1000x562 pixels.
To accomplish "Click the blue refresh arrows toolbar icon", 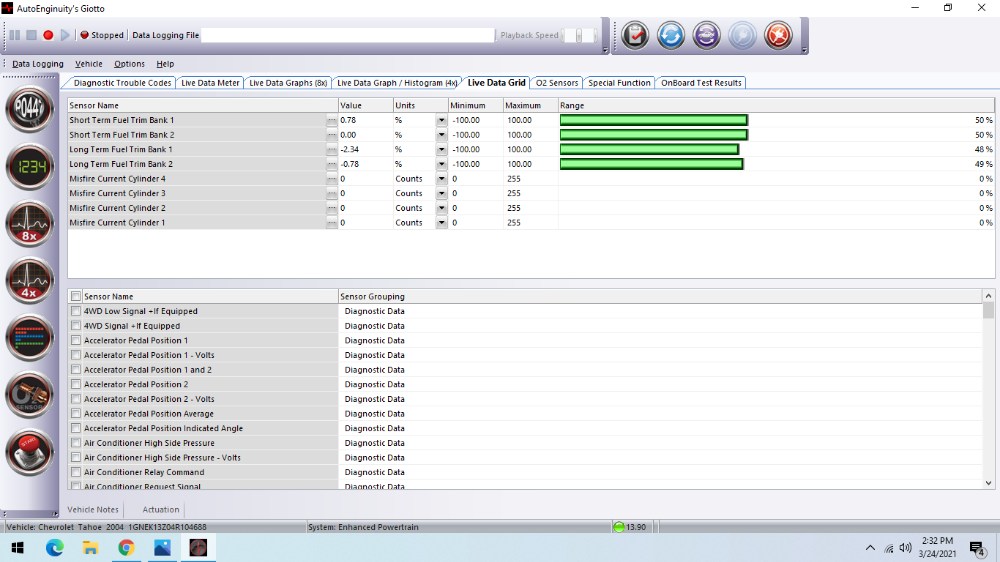I will 670,36.
